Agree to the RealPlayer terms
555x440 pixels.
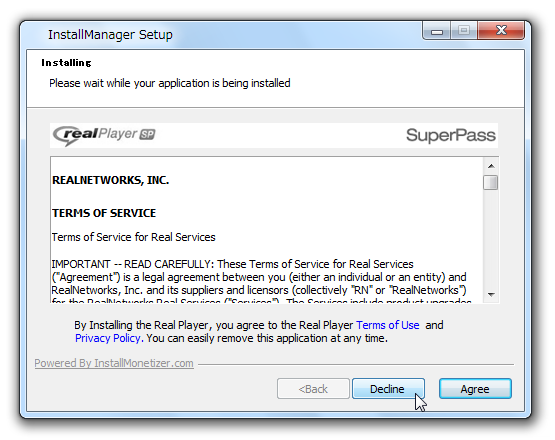pyautogui.click(x=475, y=389)
